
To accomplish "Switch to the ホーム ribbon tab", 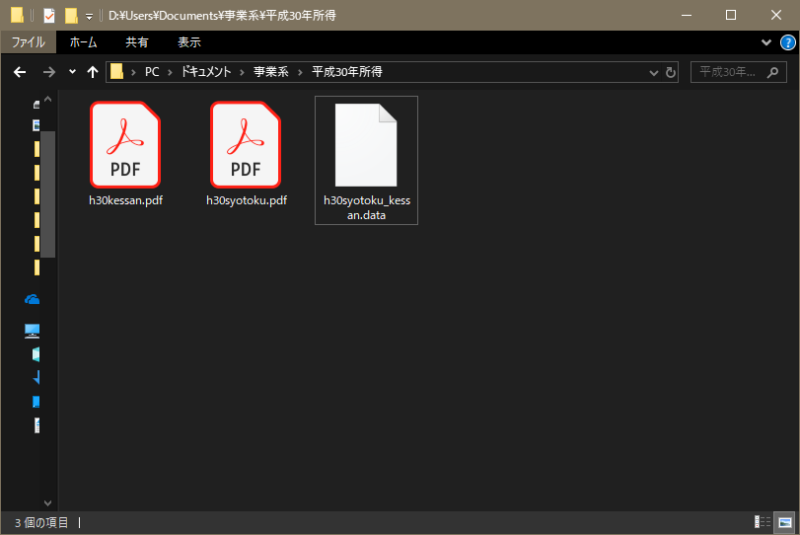I will [83, 42].
